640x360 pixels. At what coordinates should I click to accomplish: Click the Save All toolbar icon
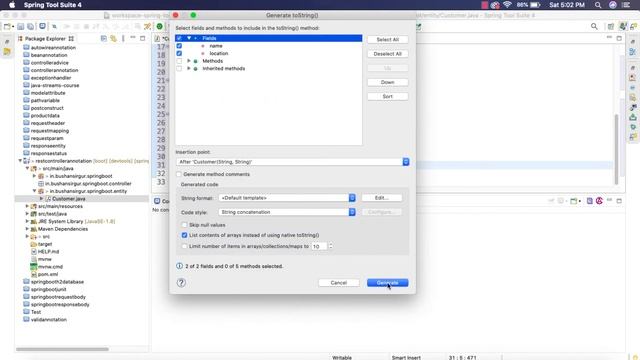(x=31, y=27)
